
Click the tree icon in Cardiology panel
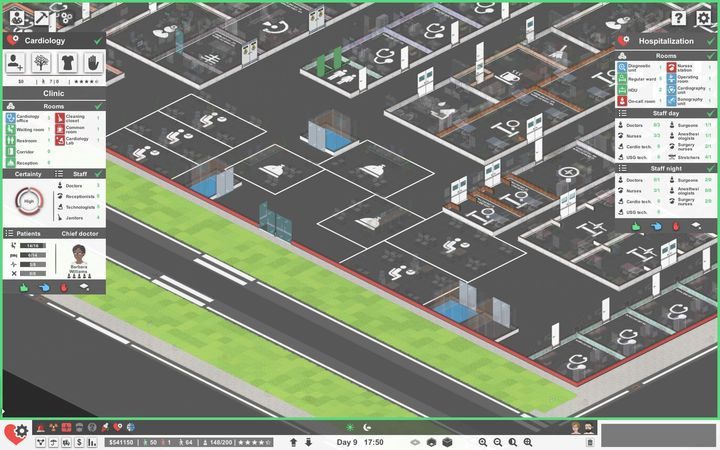[x=42, y=62]
